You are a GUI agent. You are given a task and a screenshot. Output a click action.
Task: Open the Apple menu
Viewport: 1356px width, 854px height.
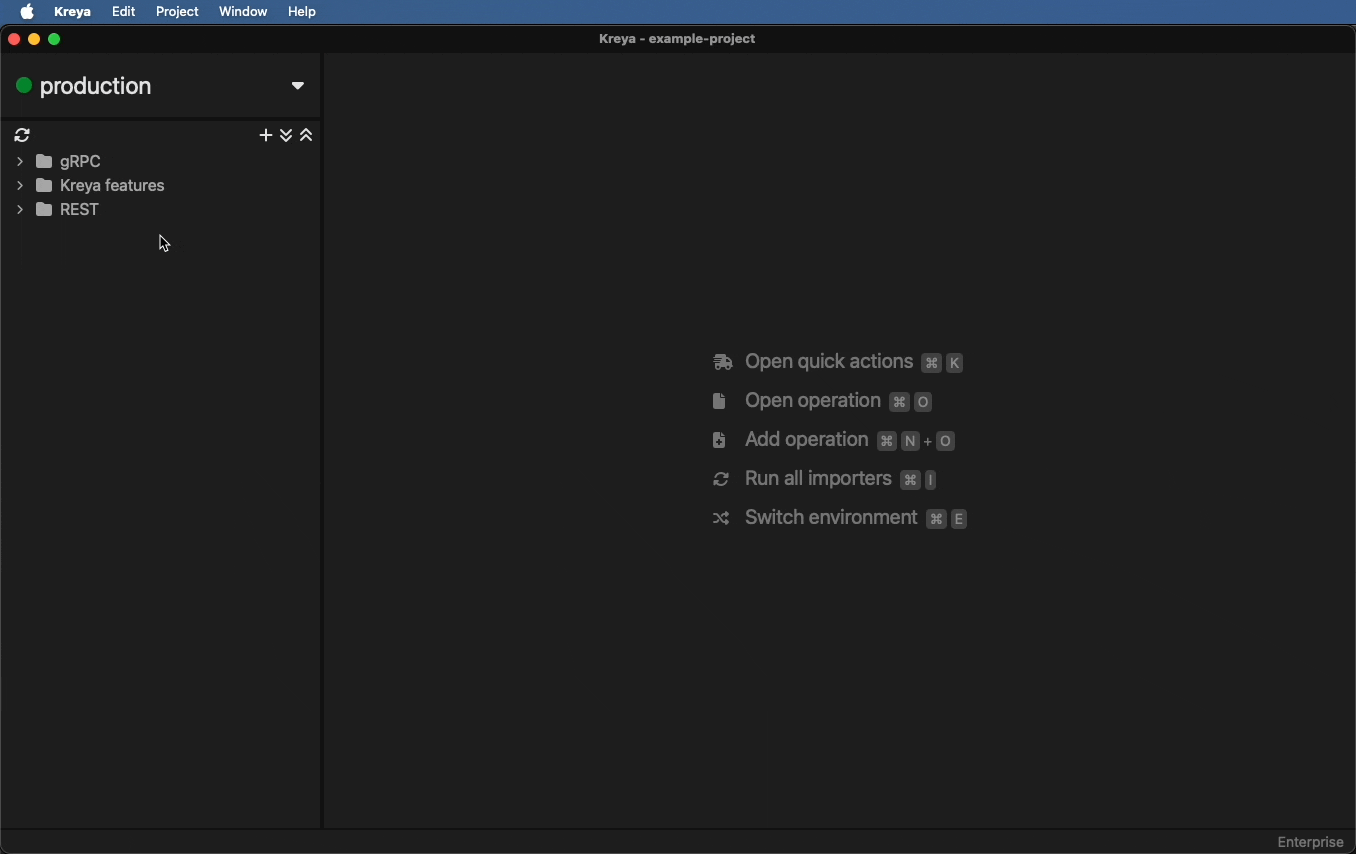click(27, 12)
